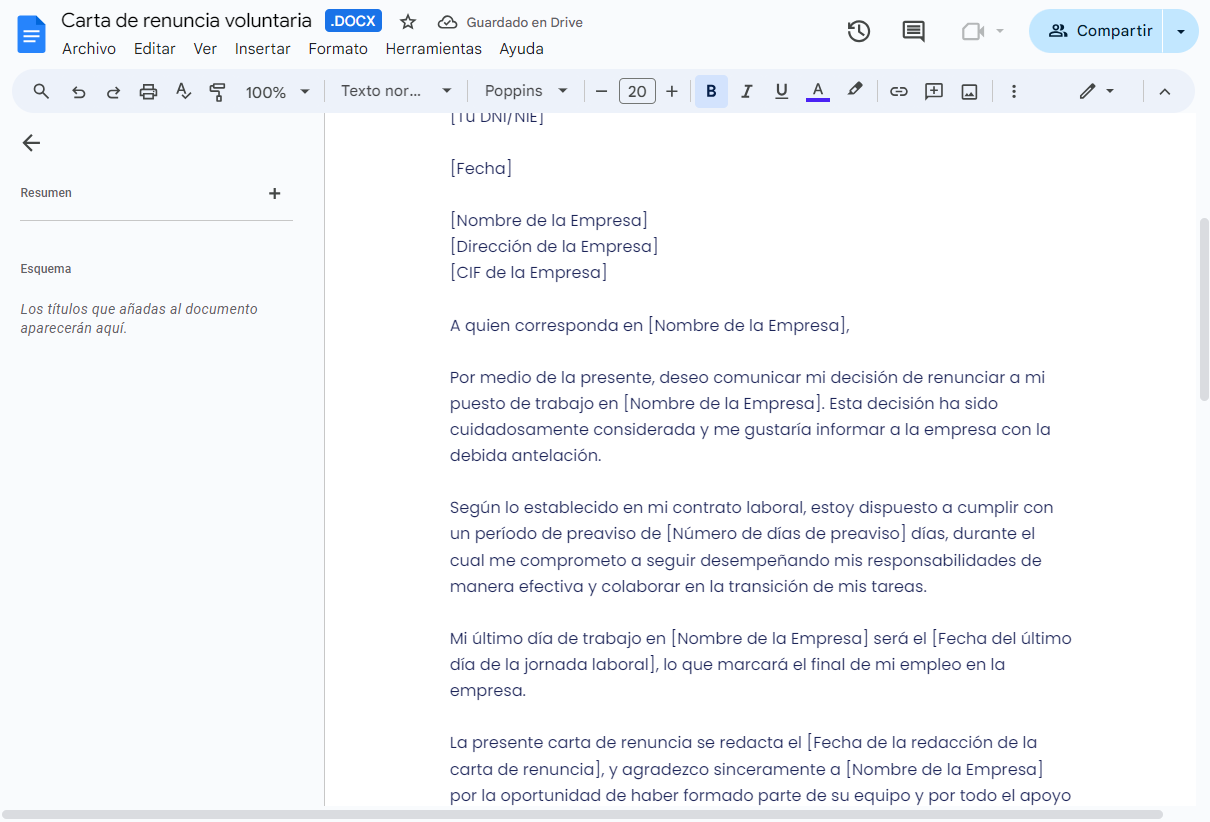This screenshot has width=1210, height=822.
Task: Insert an image
Action: tap(968, 91)
